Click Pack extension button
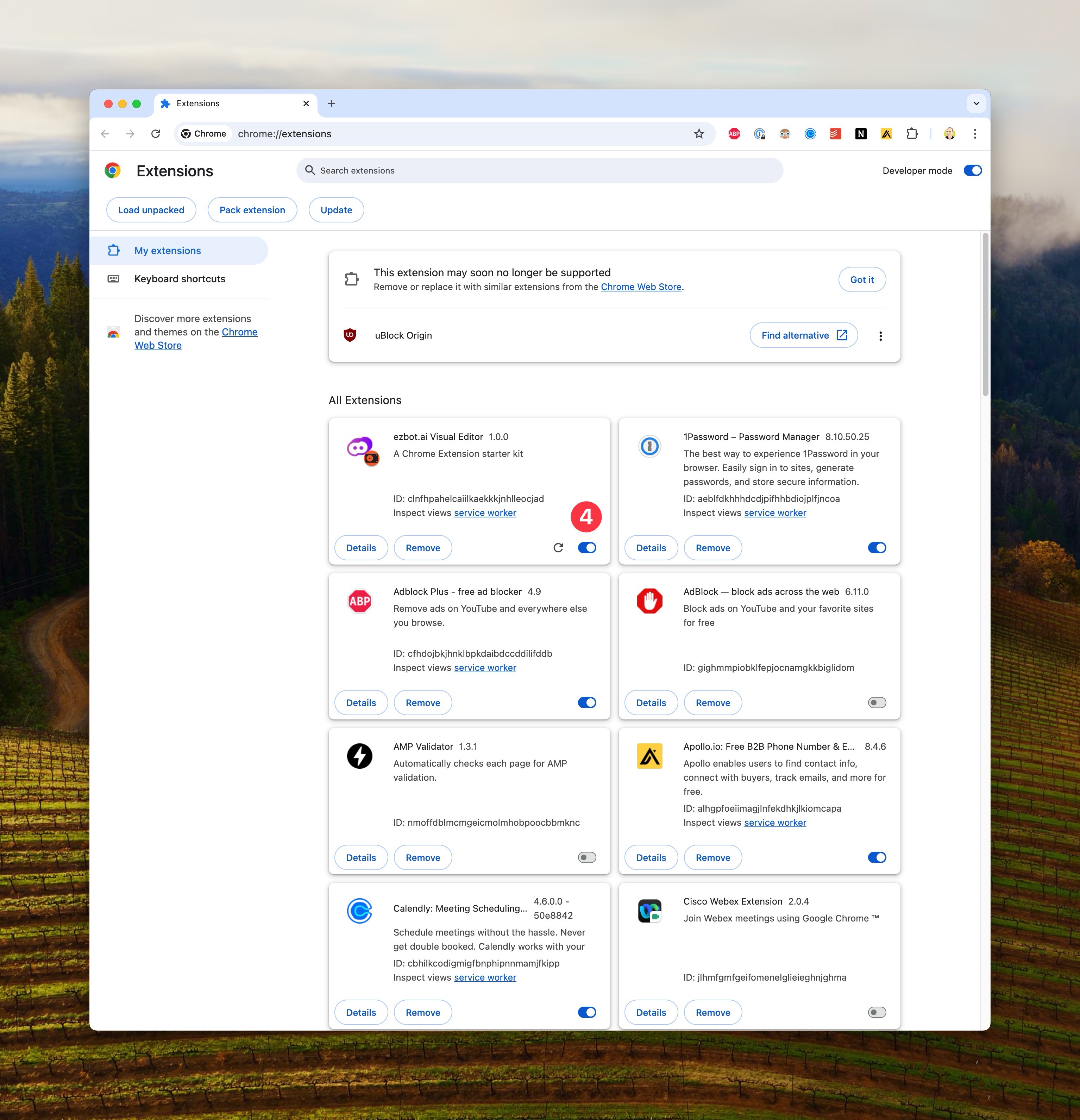The width and height of the screenshot is (1080, 1120). click(252, 210)
